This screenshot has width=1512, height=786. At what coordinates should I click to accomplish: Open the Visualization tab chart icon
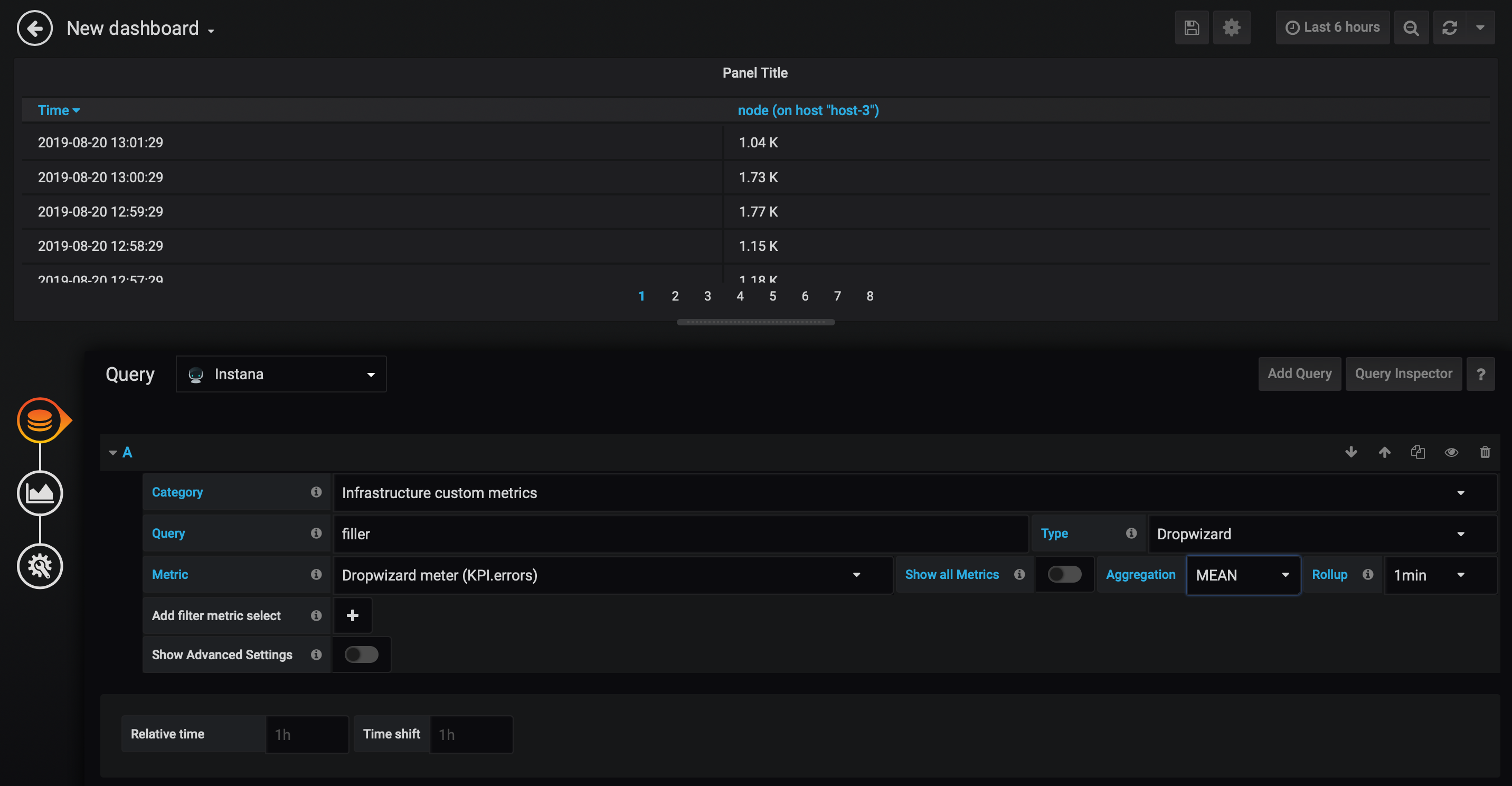click(x=40, y=493)
